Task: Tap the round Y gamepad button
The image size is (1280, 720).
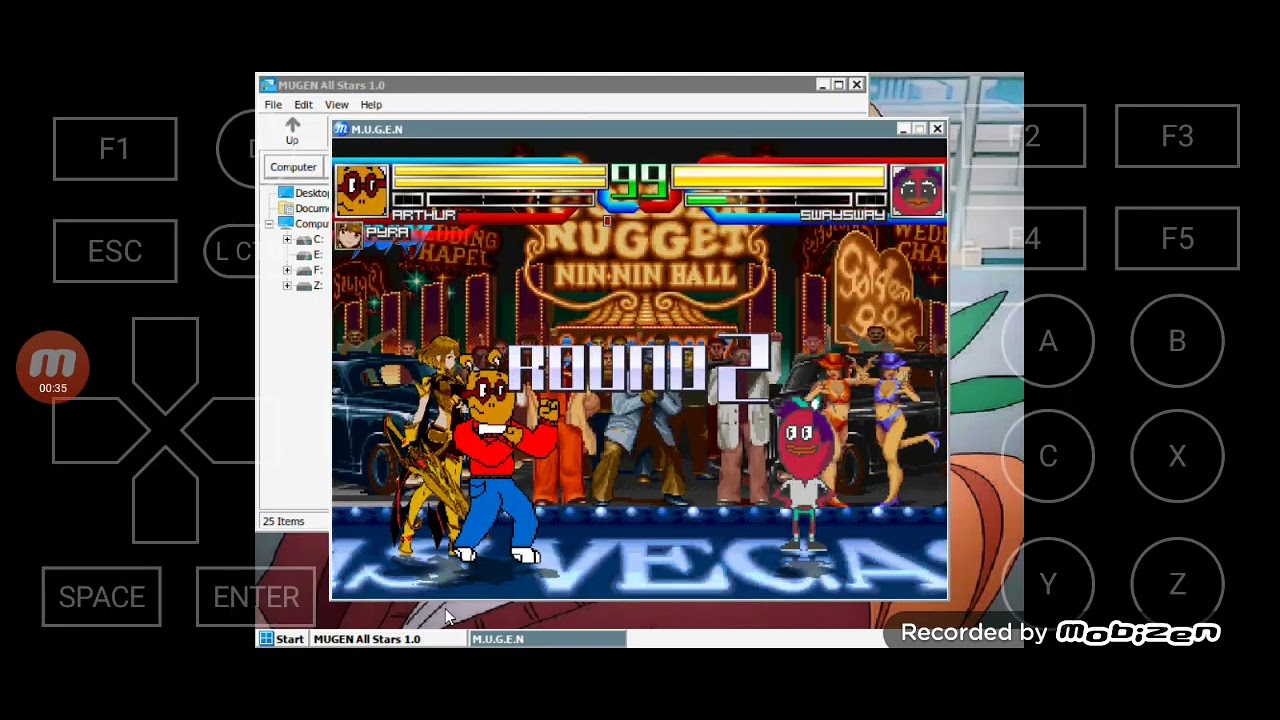Action: click(x=1048, y=584)
